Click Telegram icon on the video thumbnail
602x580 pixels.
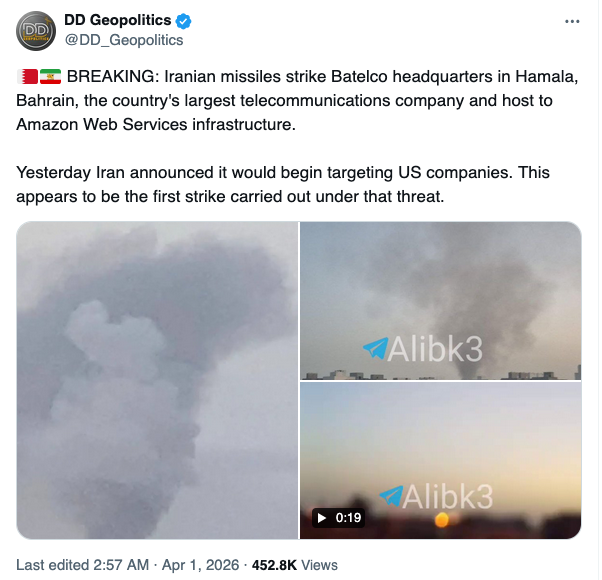[x=391, y=496]
